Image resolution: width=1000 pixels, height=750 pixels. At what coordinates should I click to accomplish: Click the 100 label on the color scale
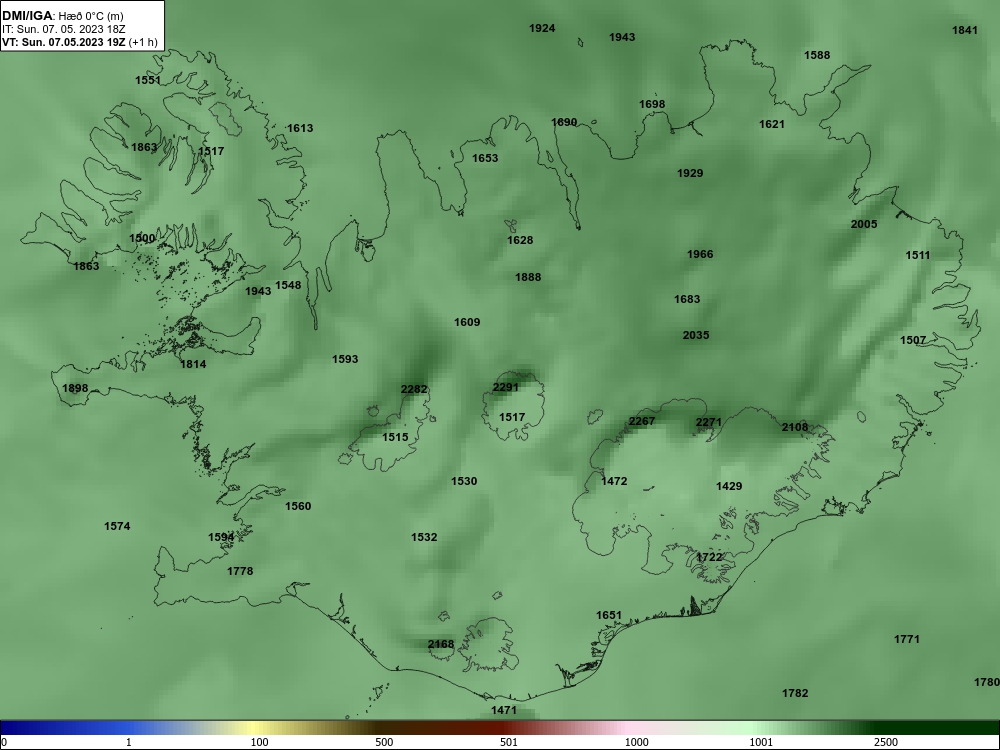259,742
